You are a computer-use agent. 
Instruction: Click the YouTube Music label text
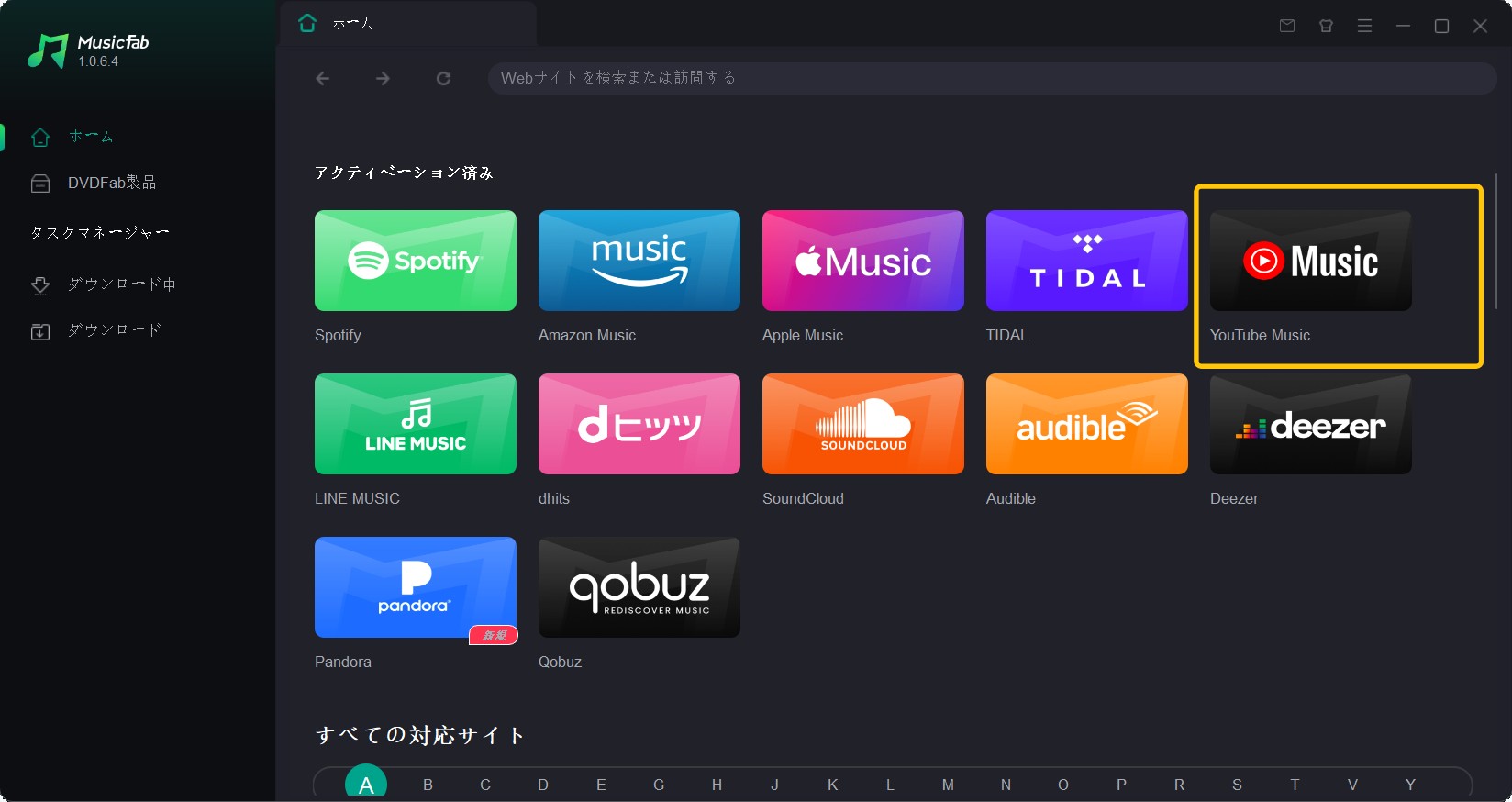tap(1260, 336)
